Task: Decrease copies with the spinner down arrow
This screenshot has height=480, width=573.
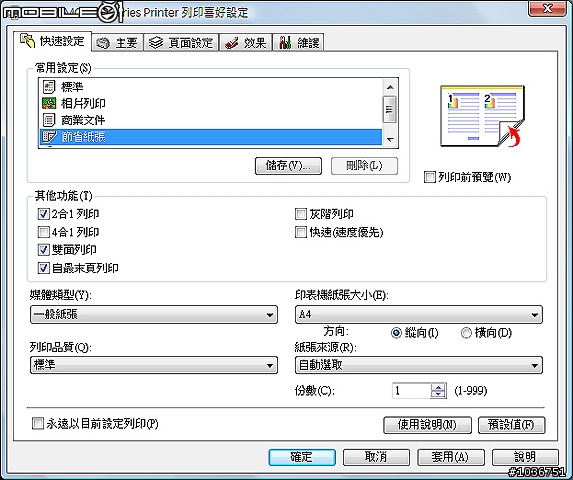Action: point(438,395)
